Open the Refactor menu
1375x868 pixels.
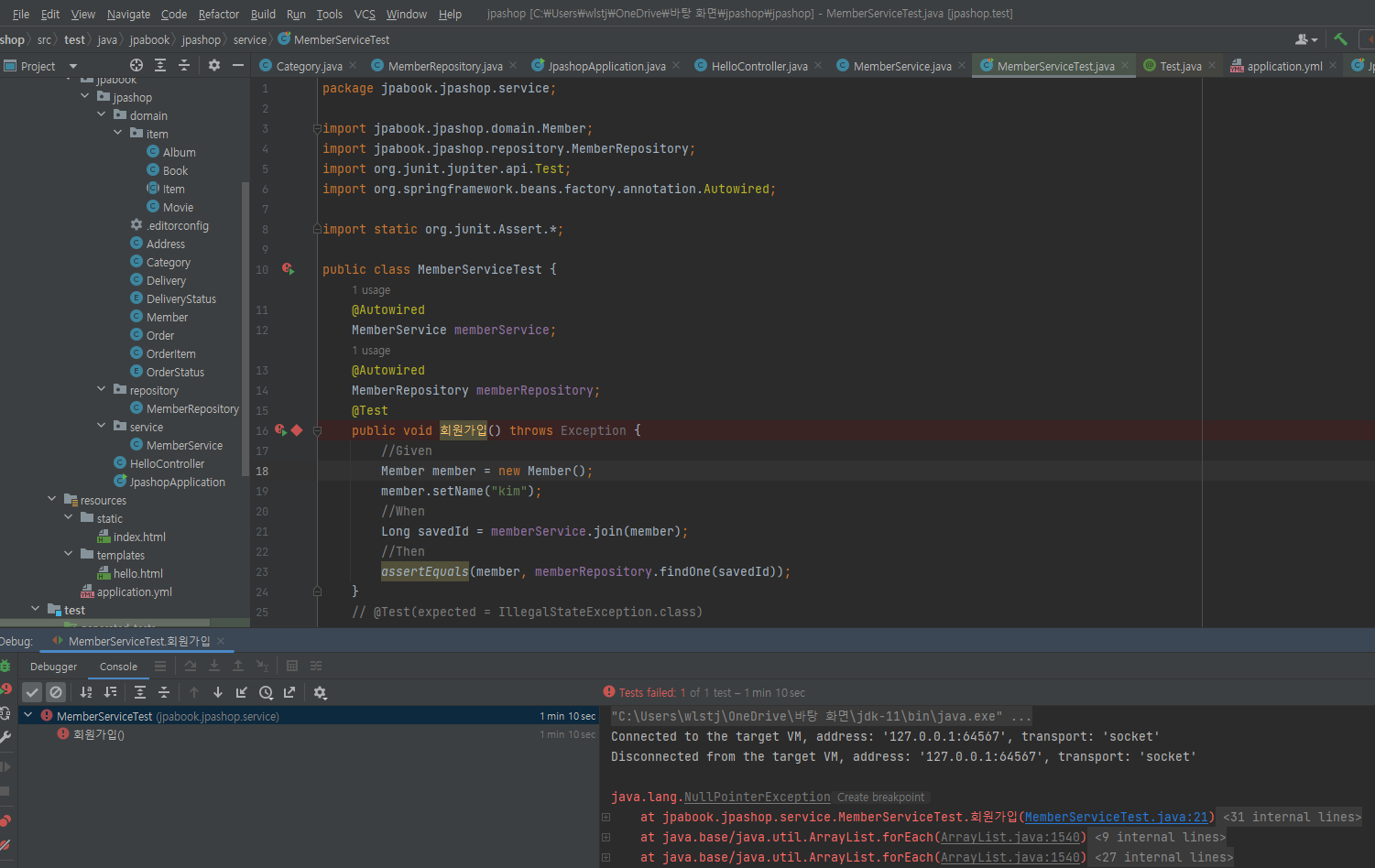coord(219,14)
